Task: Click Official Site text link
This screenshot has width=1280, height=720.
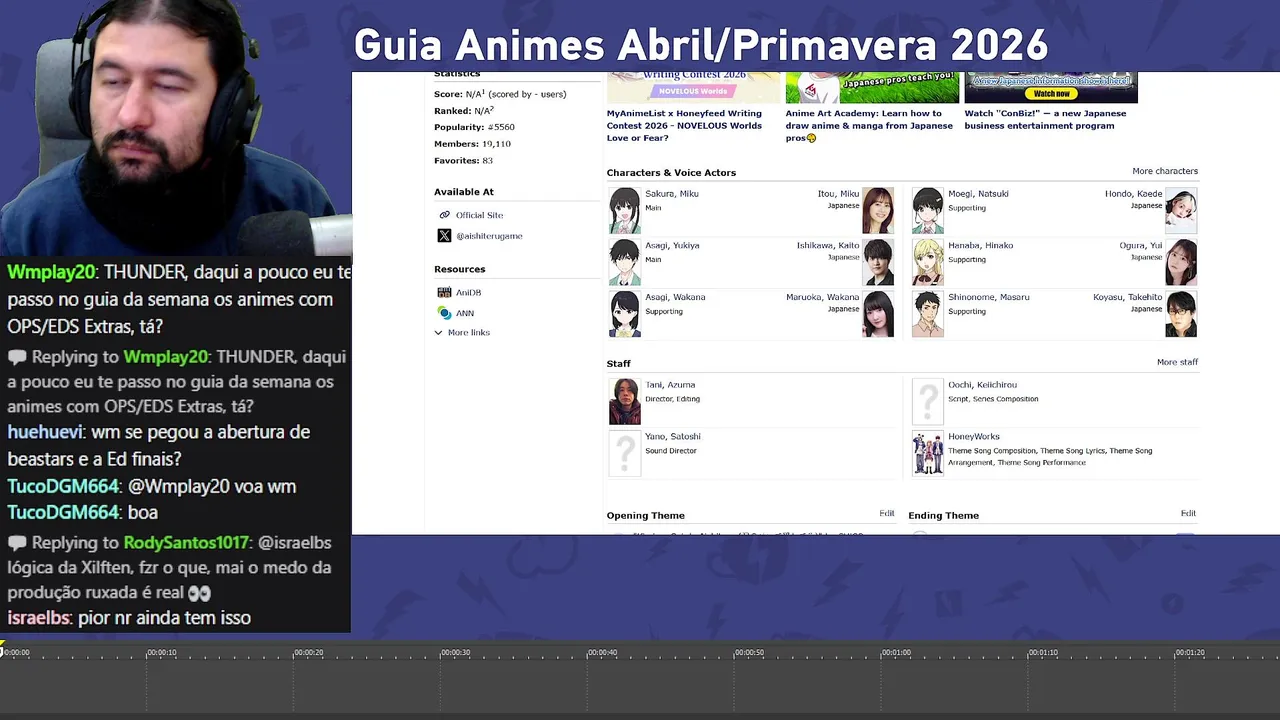Action: (479, 215)
